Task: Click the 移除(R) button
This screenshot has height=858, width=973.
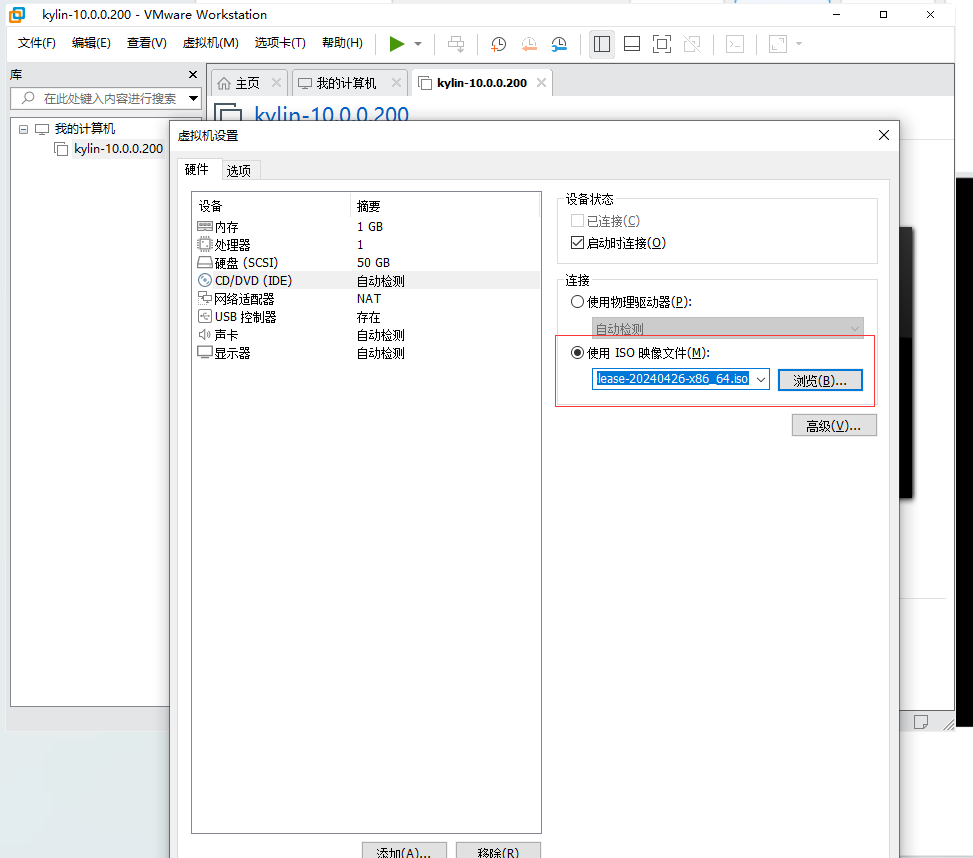Action: (x=498, y=851)
